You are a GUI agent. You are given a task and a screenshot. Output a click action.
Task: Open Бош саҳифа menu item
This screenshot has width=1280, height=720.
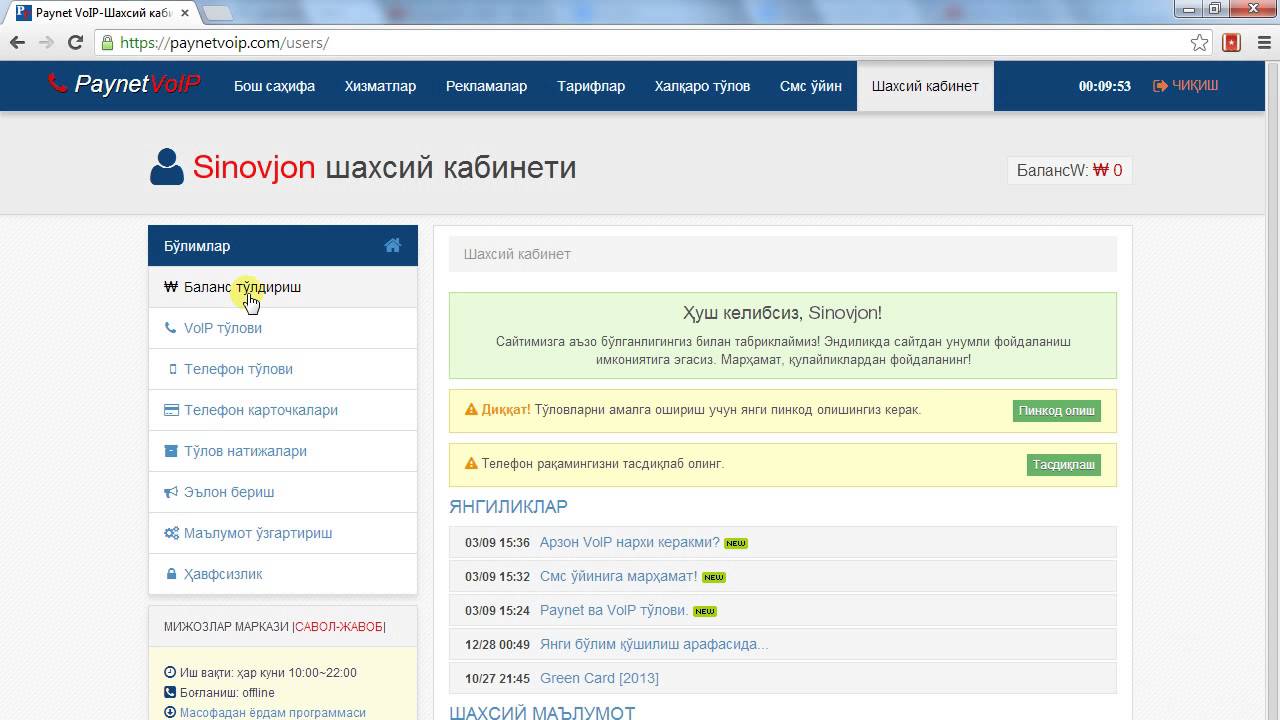pyautogui.click(x=274, y=86)
